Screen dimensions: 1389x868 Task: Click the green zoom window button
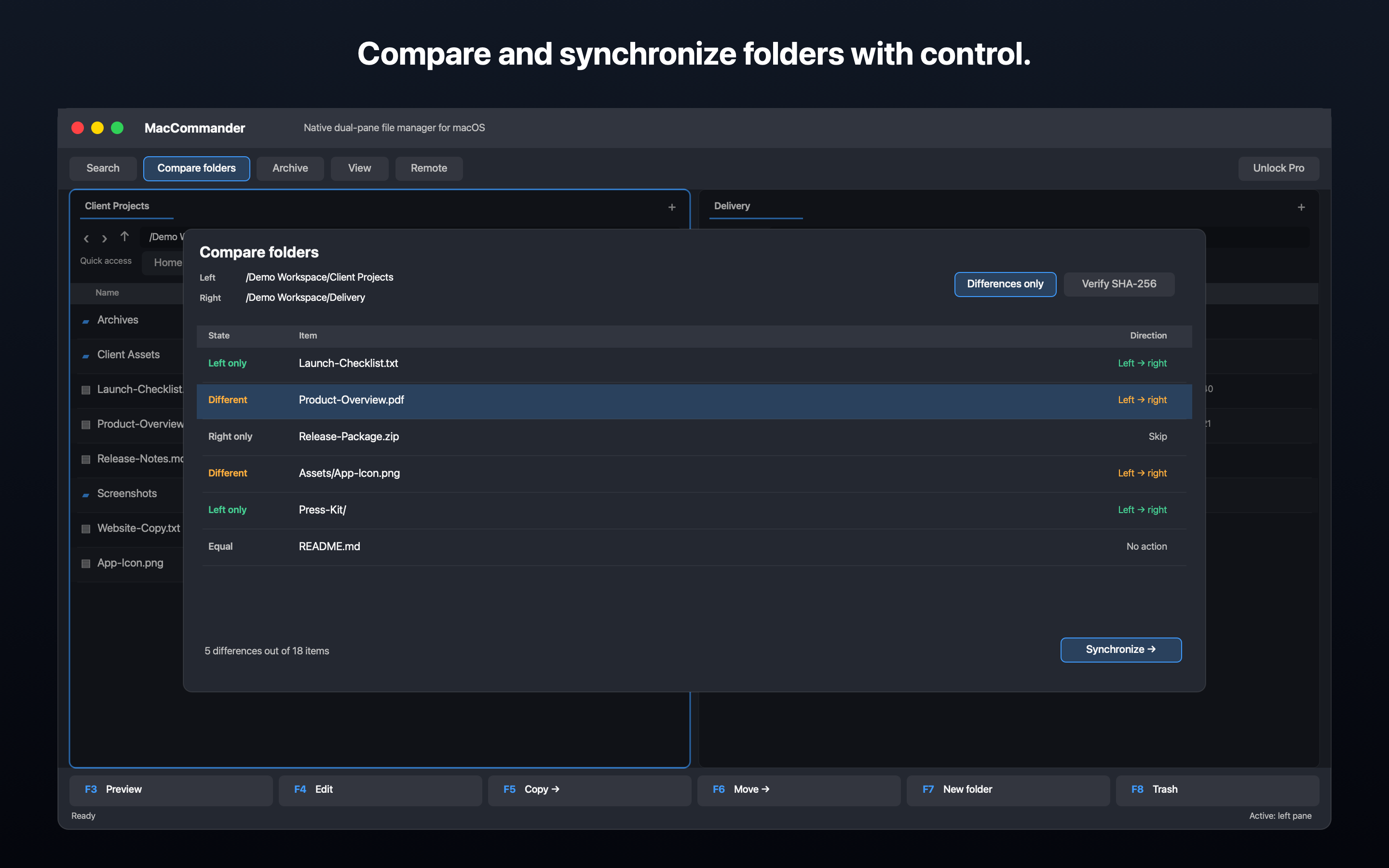click(x=117, y=127)
